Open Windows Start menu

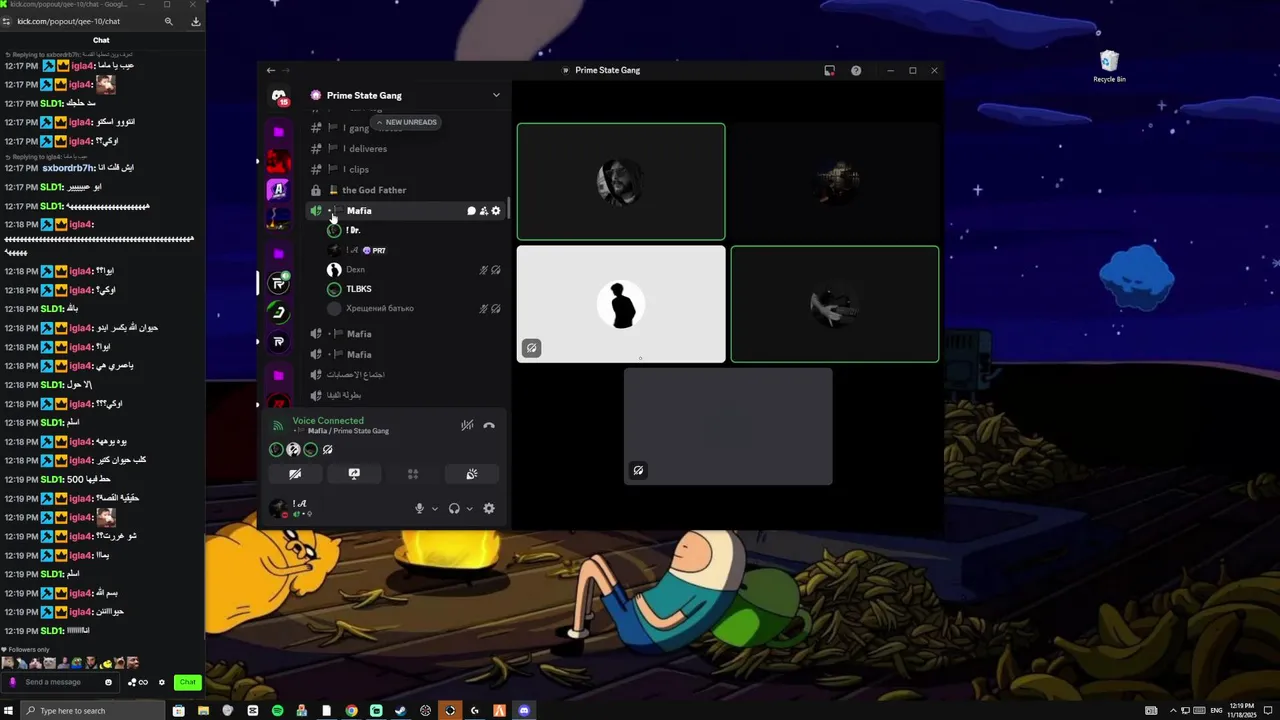point(8,711)
